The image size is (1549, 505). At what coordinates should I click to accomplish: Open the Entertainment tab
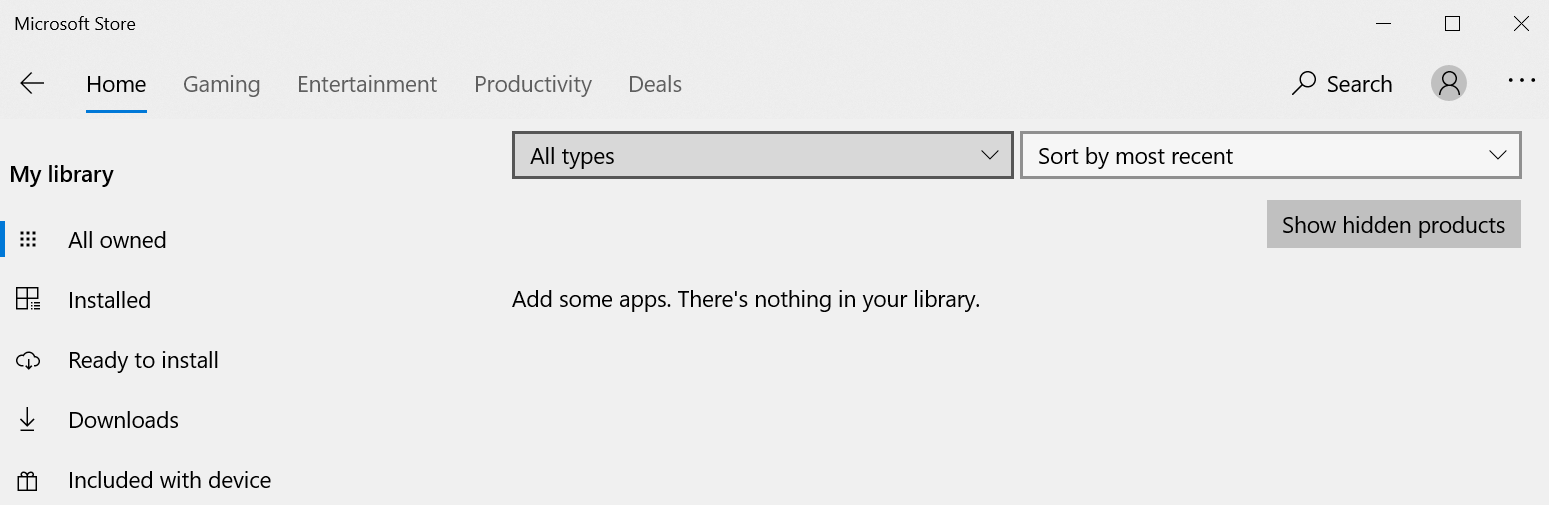(x=367, y=84)
